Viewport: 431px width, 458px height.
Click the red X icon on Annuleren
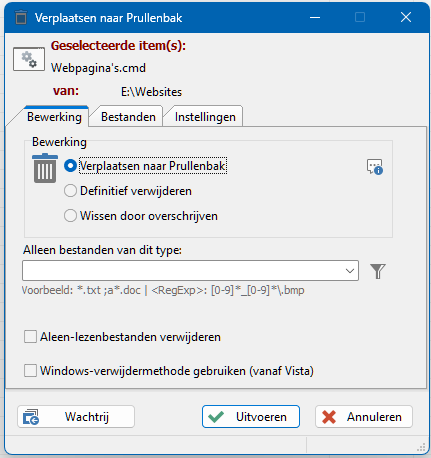point(329,417)
